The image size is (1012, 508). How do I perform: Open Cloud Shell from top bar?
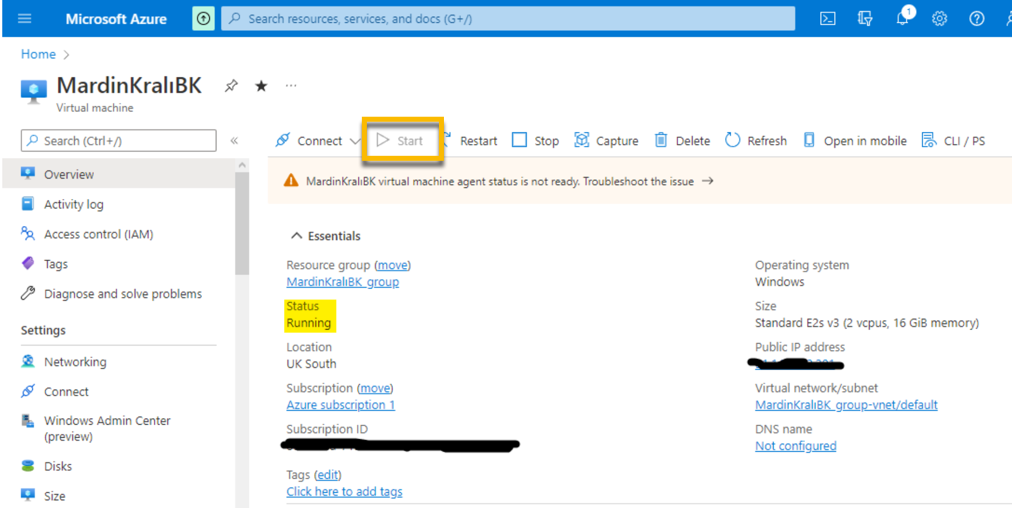[x=828, y=19]
